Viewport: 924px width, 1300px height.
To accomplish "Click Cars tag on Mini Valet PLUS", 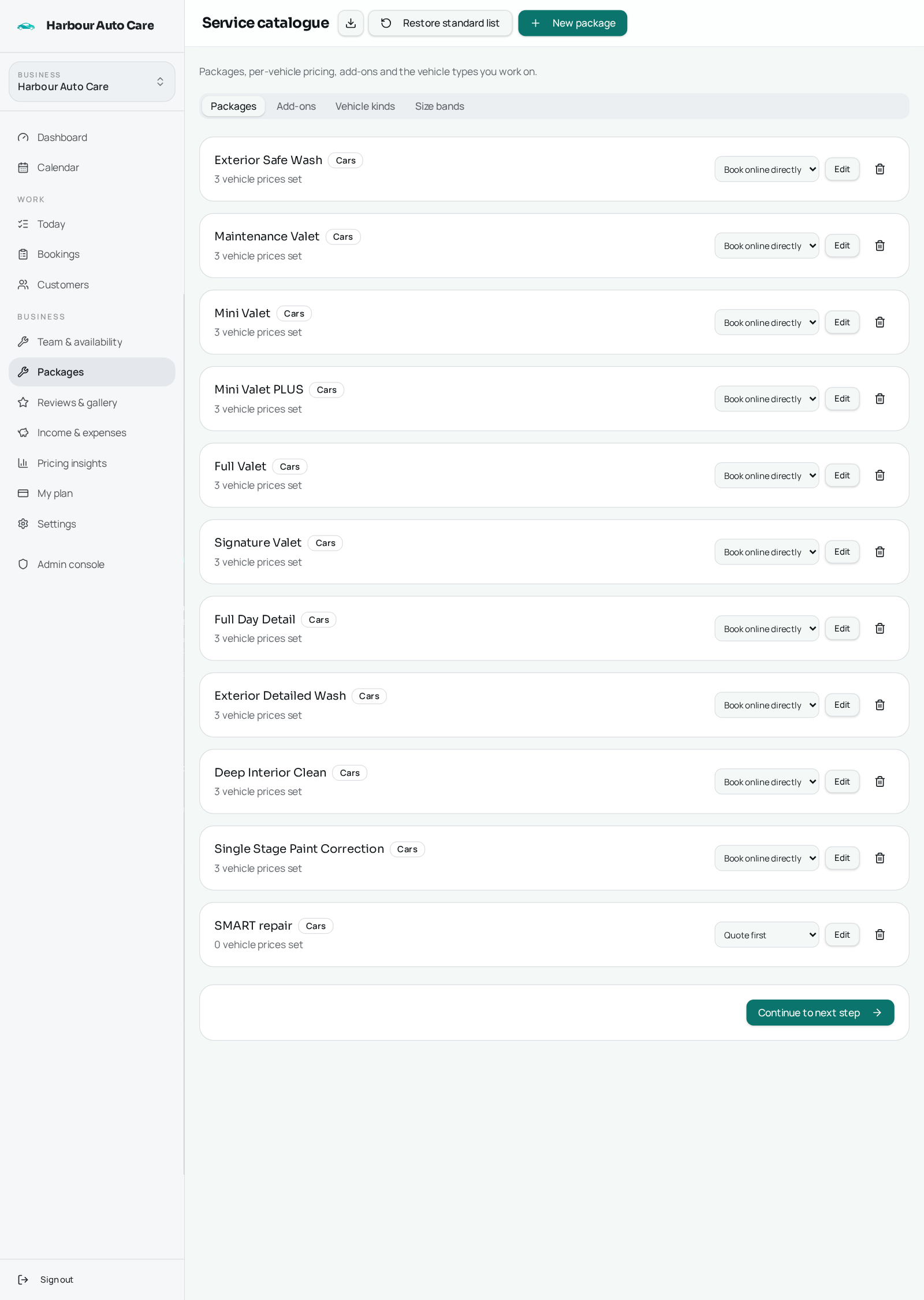I will point(327,390).
